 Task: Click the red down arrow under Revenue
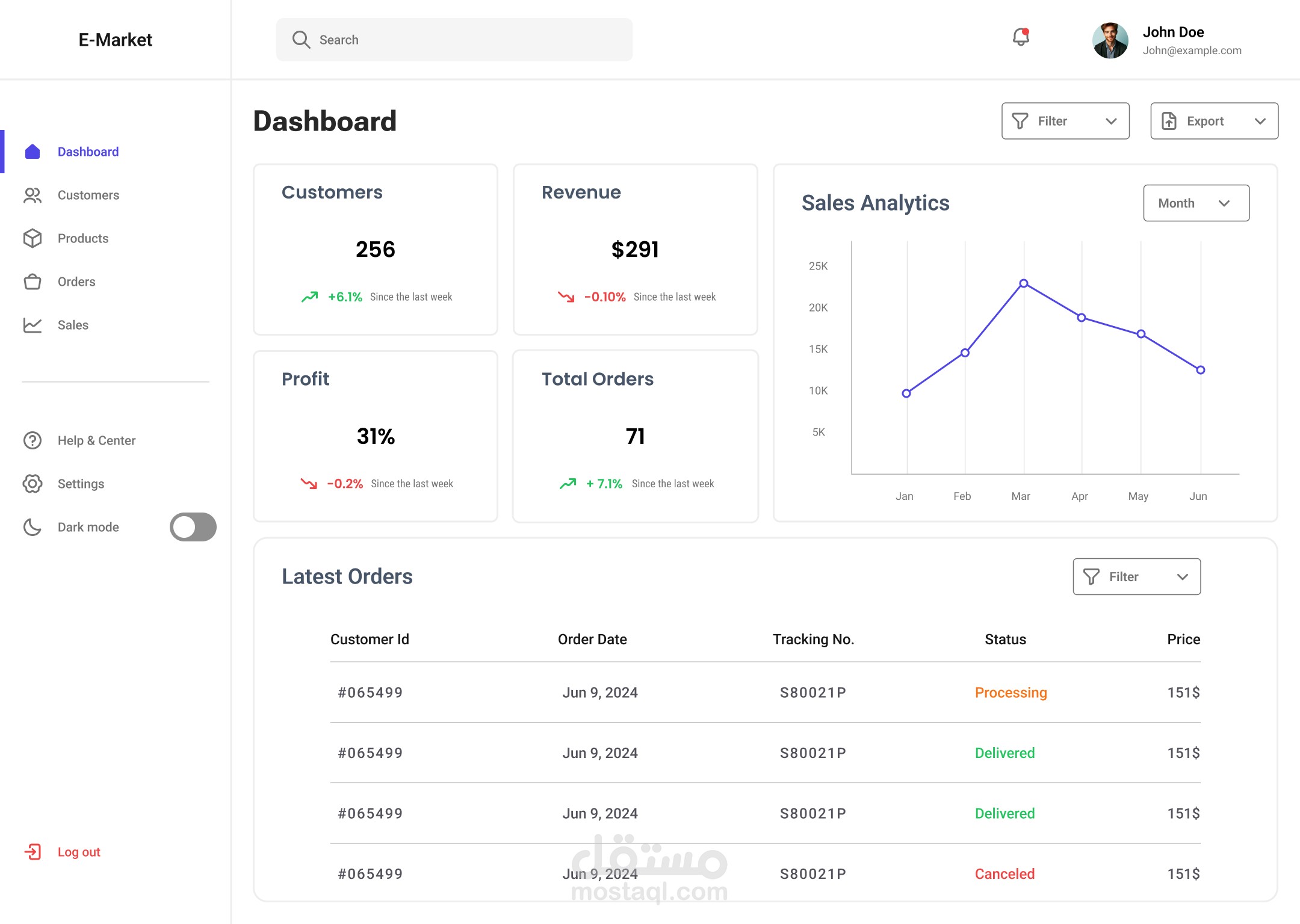coord(566,297)
